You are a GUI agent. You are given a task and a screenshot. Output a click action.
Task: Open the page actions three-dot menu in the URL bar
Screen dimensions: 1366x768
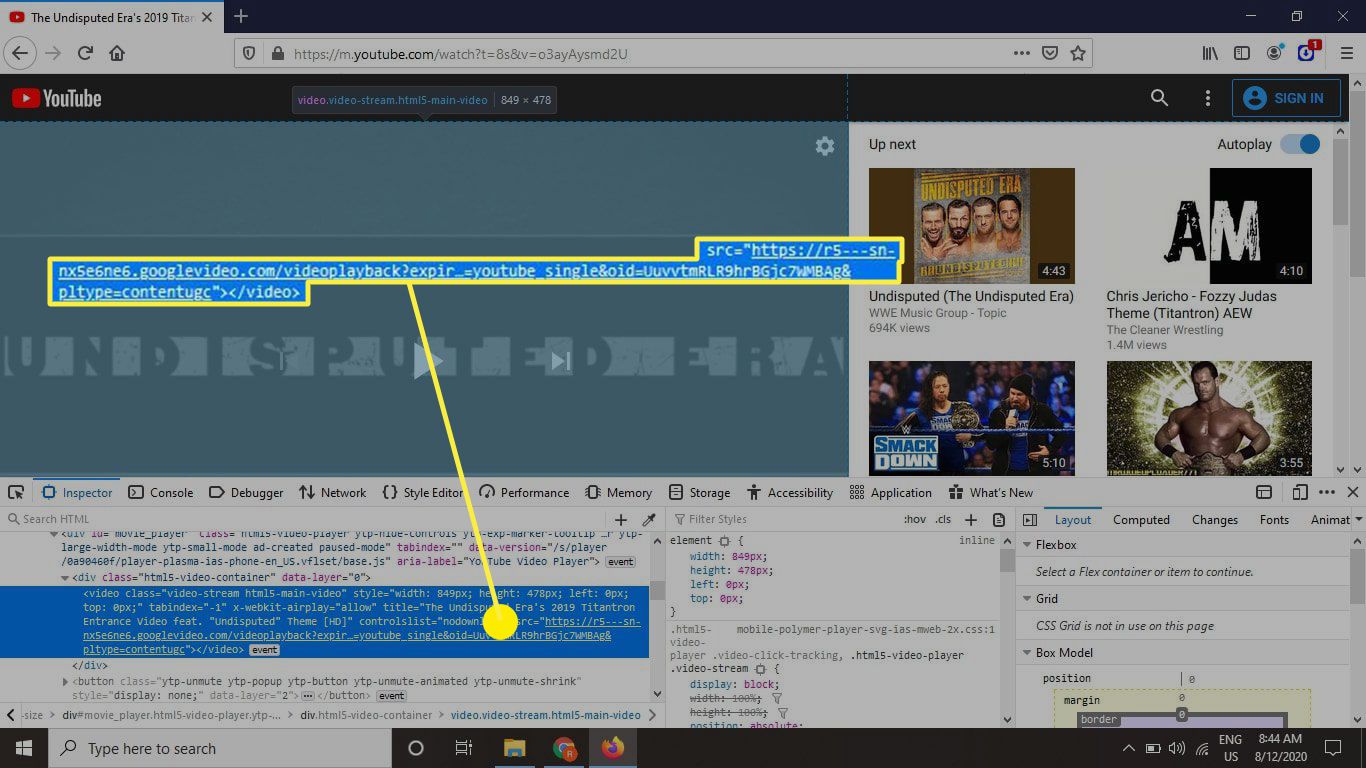1021,53
